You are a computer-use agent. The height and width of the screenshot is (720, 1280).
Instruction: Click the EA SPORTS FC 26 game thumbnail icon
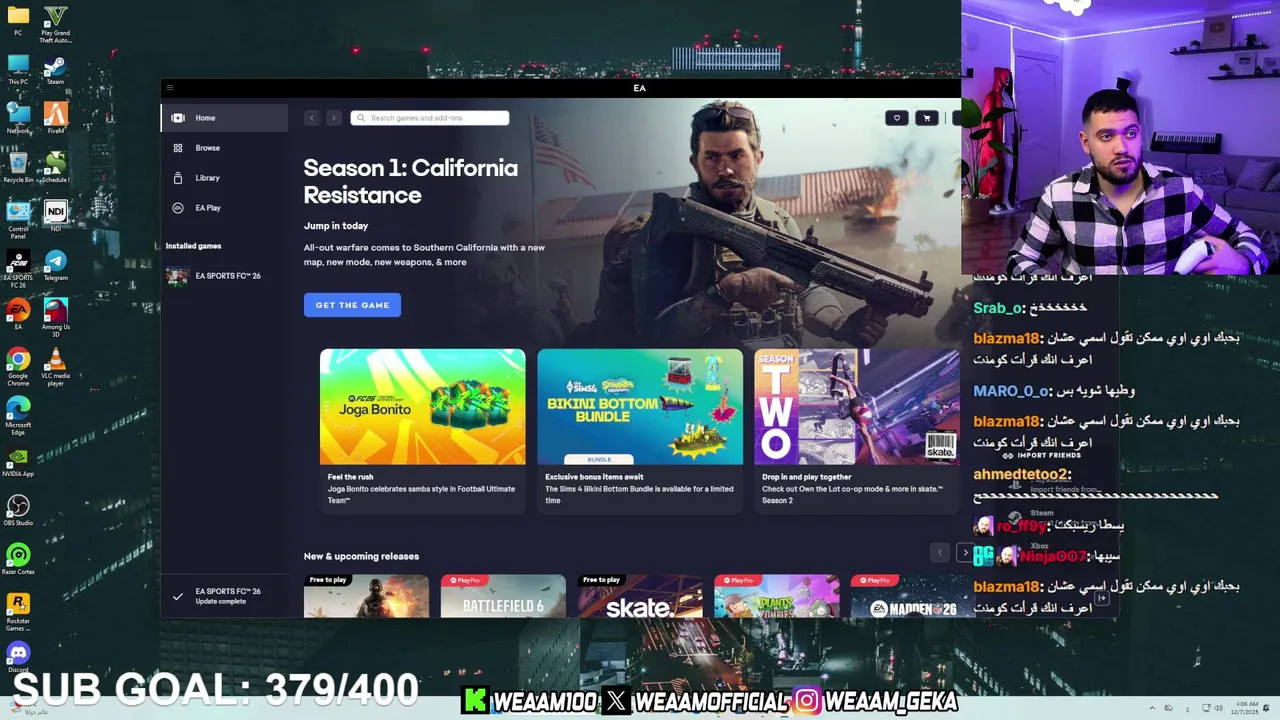177,276
